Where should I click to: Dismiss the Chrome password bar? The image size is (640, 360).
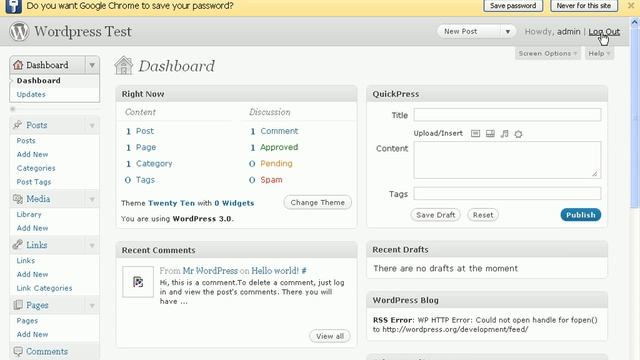pos(631,6)
